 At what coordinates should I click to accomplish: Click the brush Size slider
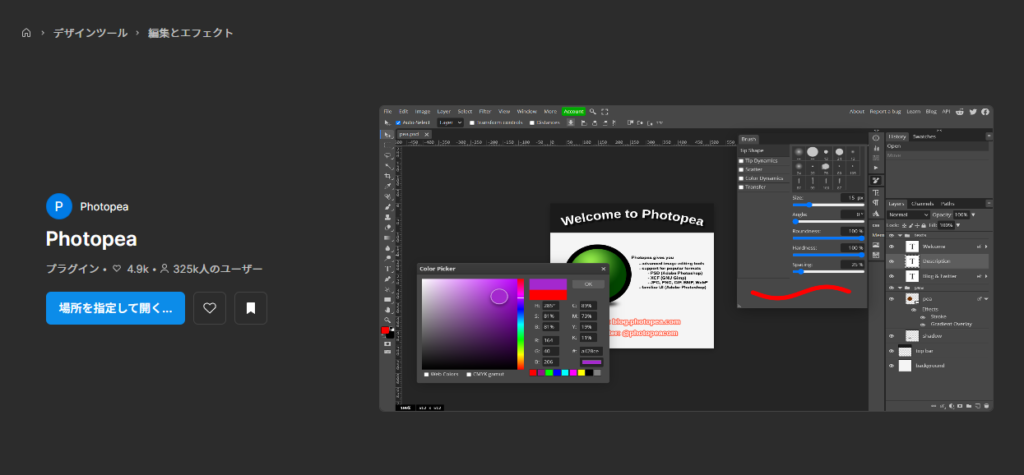click(829, 205)
